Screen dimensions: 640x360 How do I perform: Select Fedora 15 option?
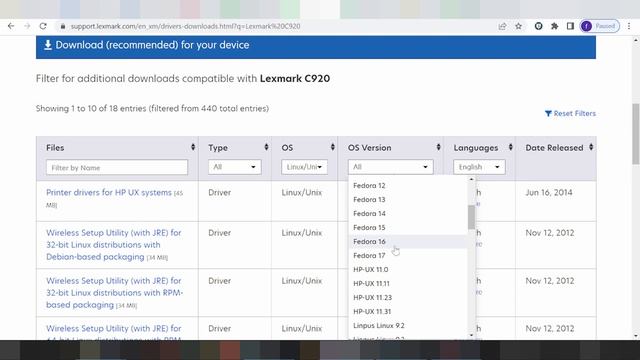pos(408,227)
